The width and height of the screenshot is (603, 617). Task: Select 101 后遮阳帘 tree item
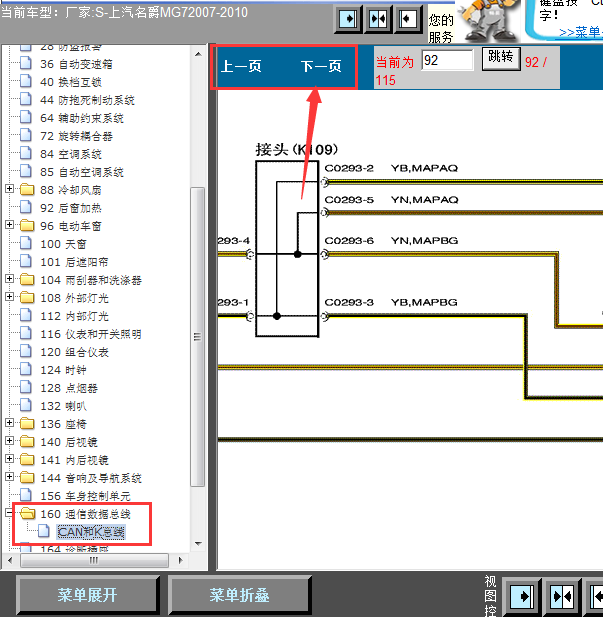pyautogui.click(x=74, y=262)
